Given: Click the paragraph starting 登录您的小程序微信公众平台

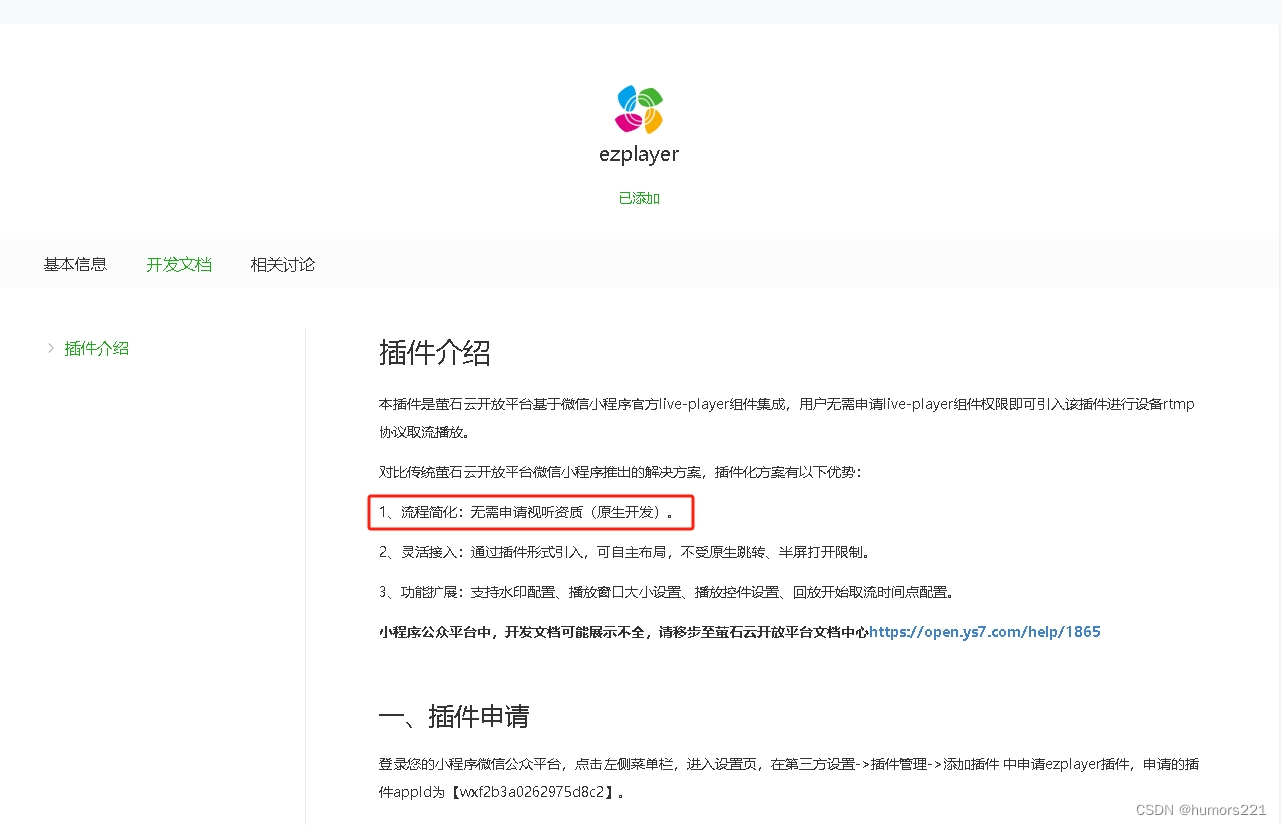Looking at the screenshot, I should click(789, 778).
